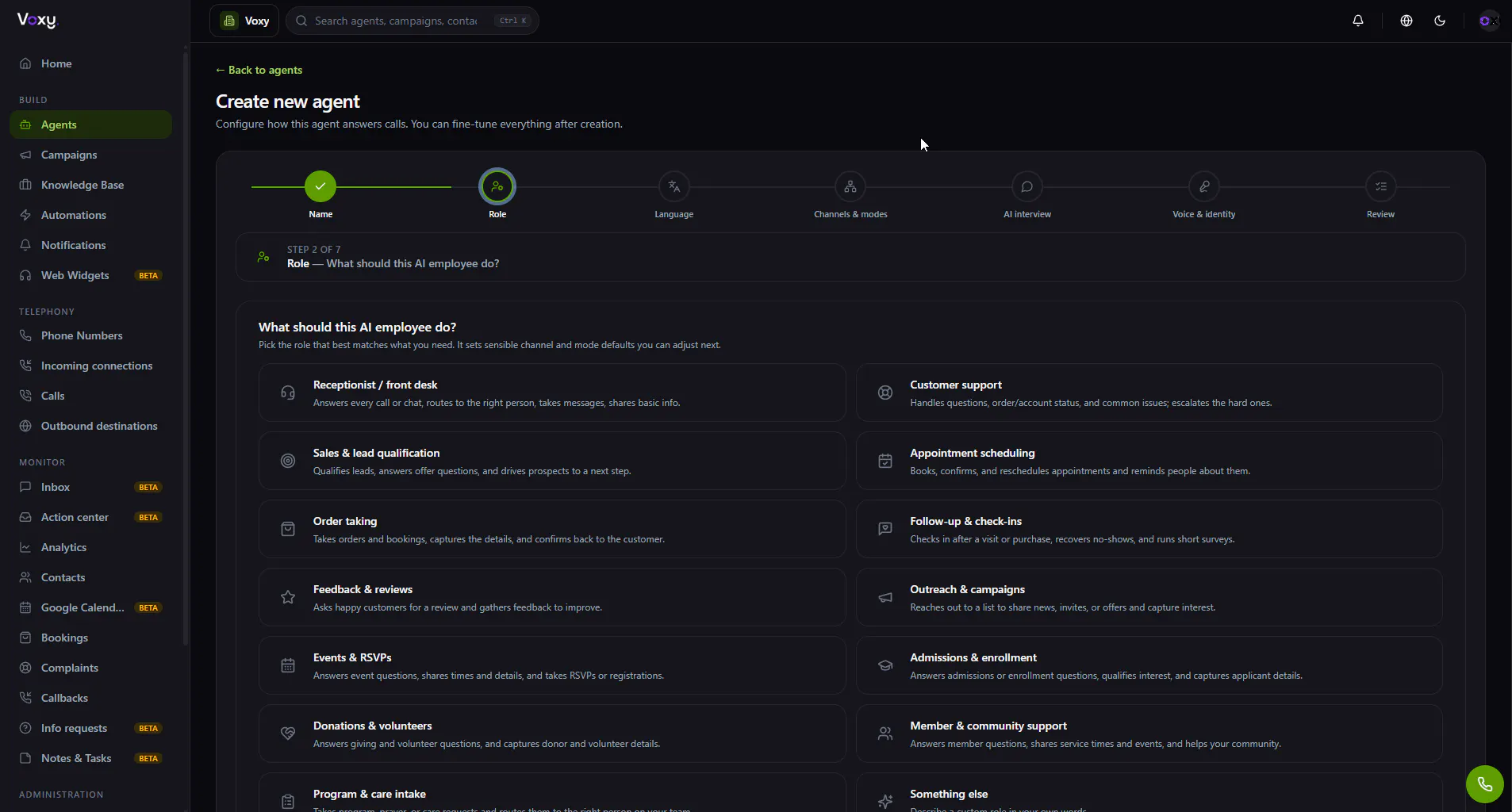Click the green phone call button

[x=1484, y=784]
